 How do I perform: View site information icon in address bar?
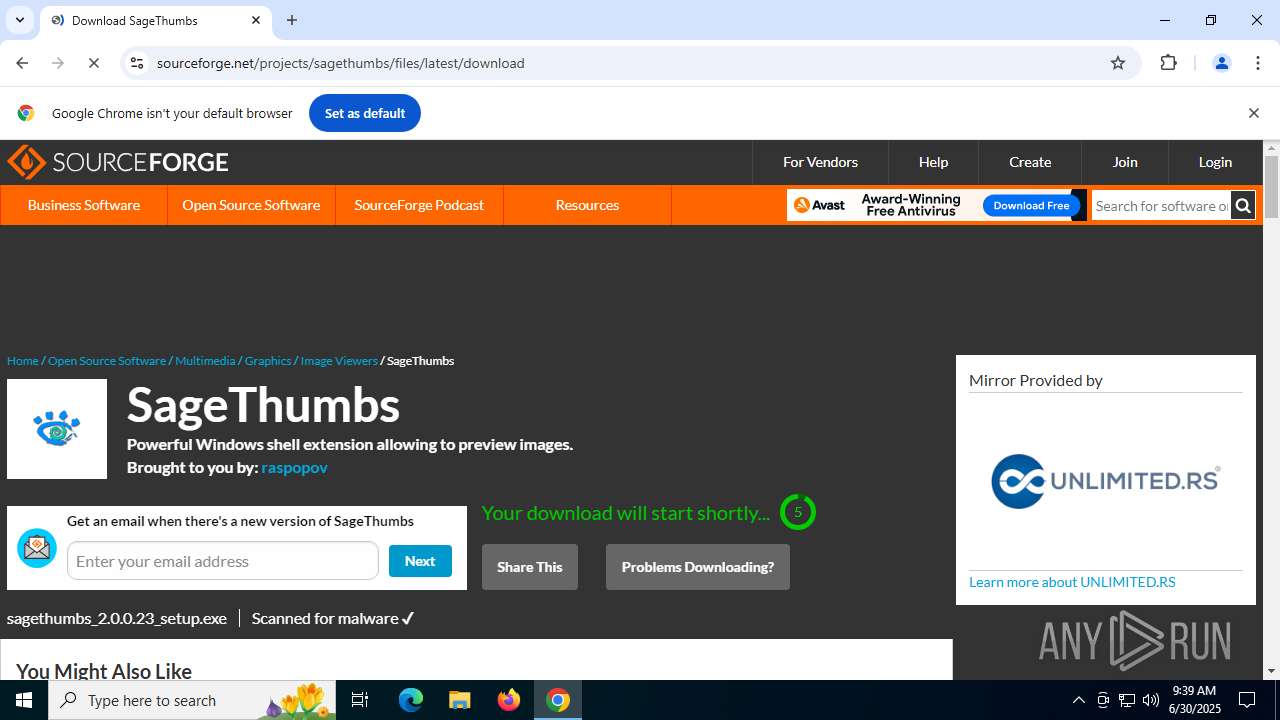tap(137, 63)
